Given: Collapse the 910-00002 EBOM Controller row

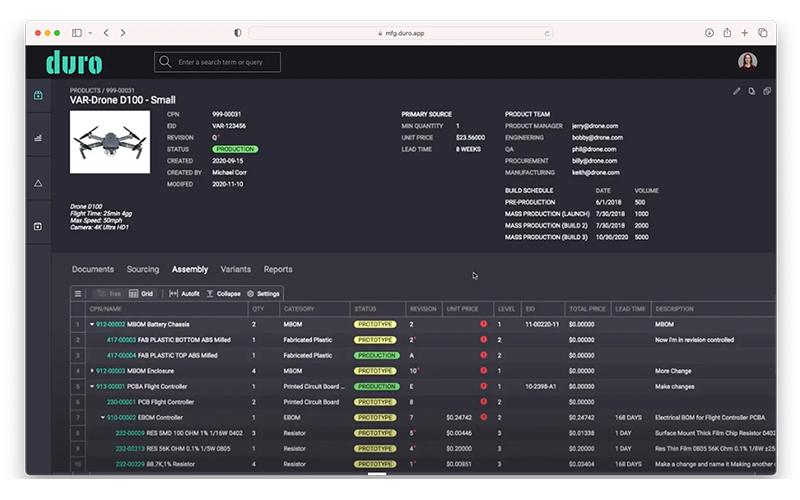Looking at the screenshot, I should coord(103,417).
